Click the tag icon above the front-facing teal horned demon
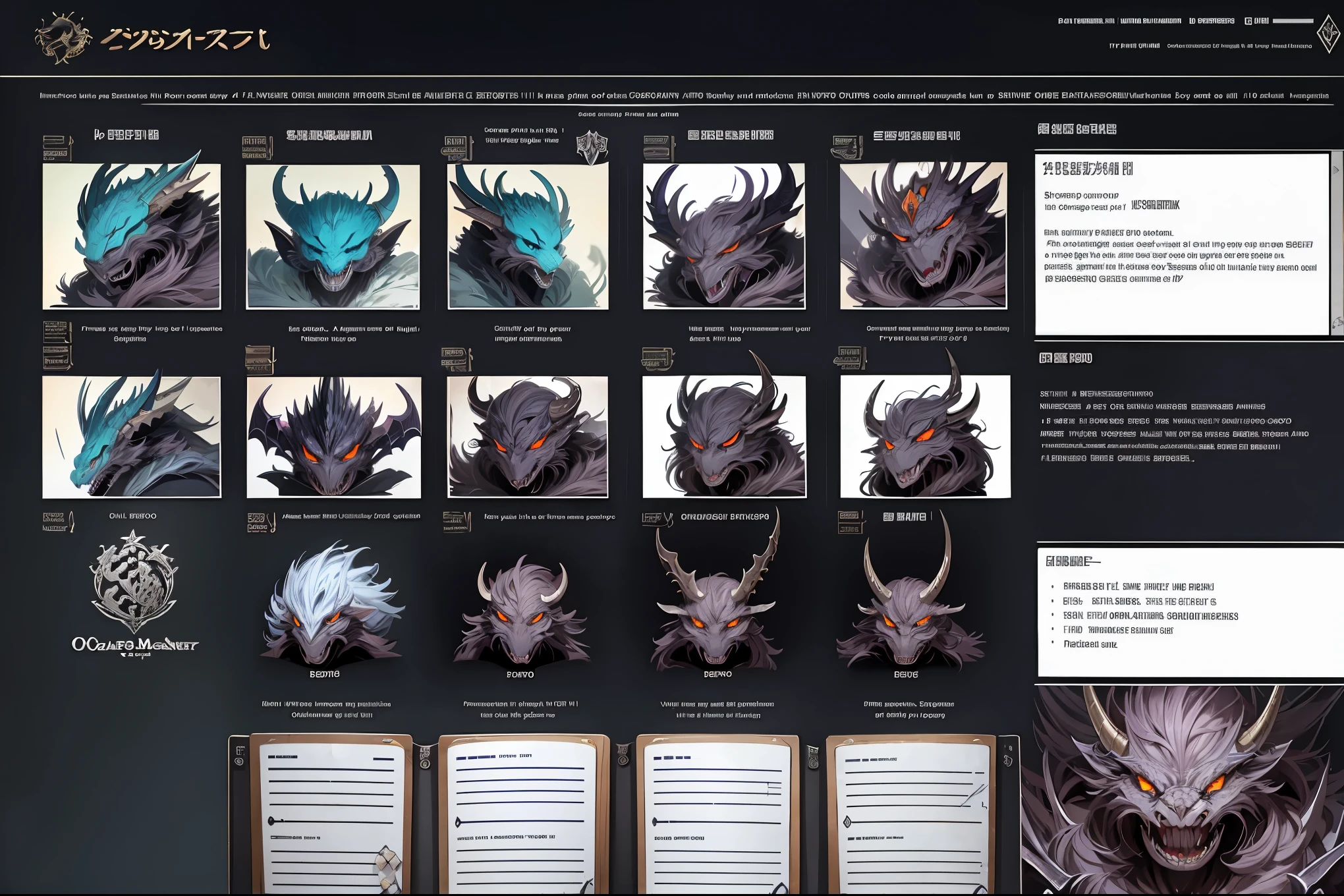1344x896 pixels. (x=256, y=148)
